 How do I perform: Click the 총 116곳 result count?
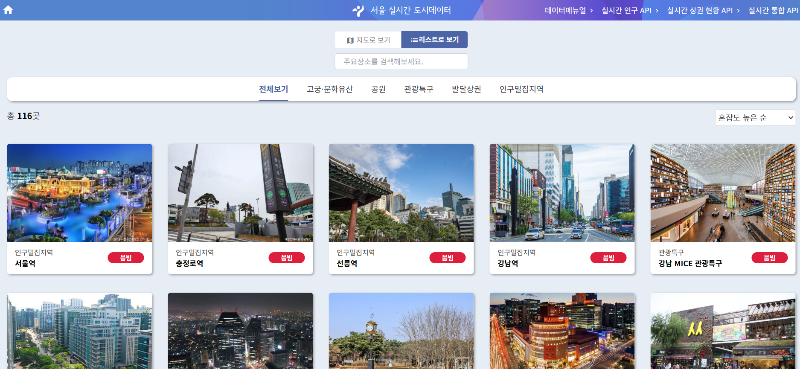tap(23, 116)
